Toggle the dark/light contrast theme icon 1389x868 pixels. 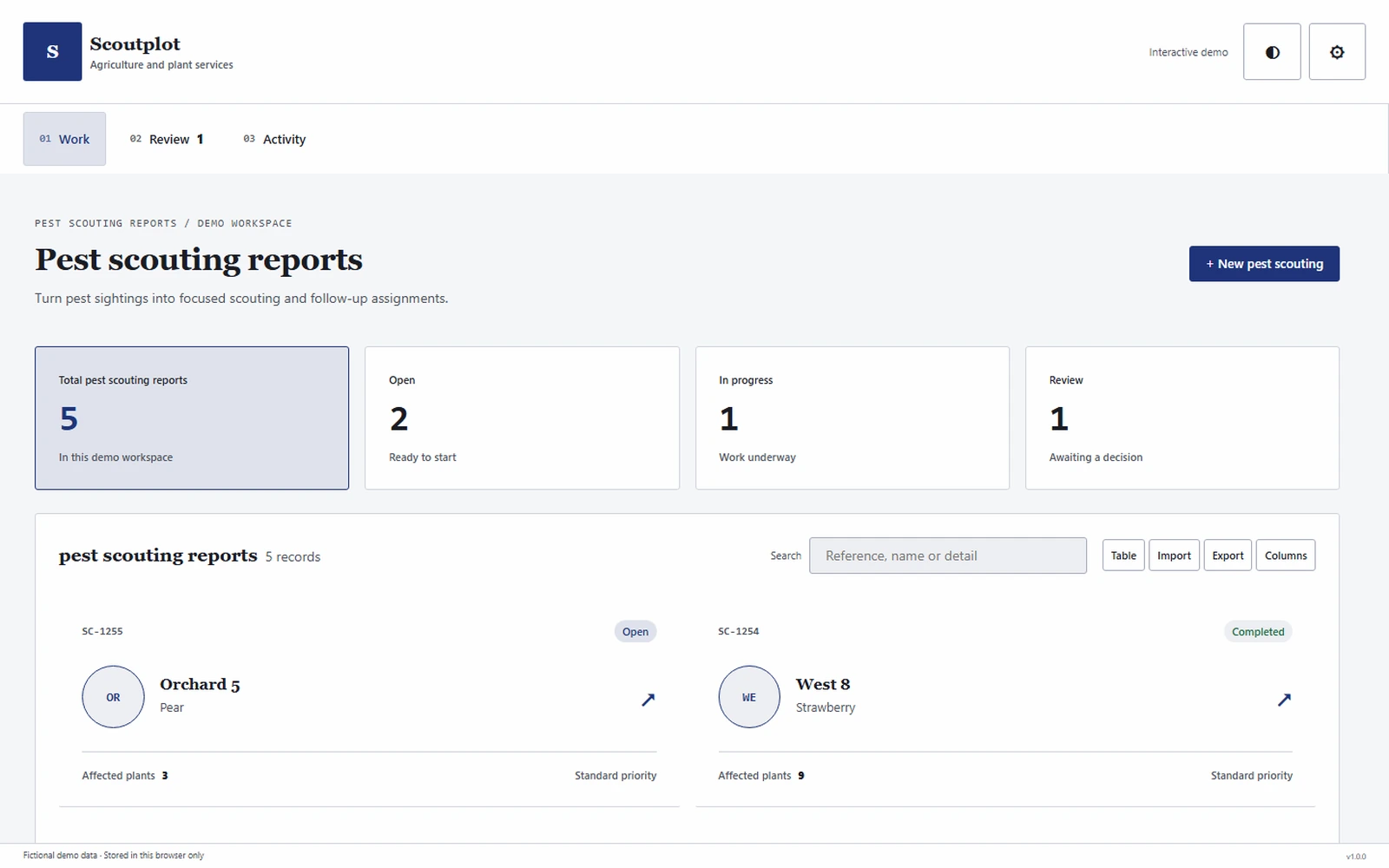pyautogui.click(x=1272, y=52)
